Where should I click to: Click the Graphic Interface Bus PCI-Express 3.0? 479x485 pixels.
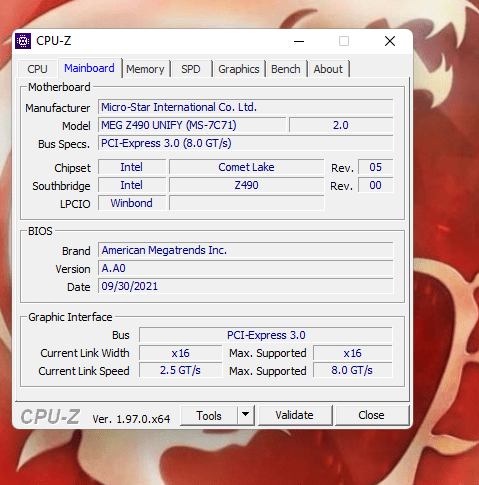[x=266, y=335]
